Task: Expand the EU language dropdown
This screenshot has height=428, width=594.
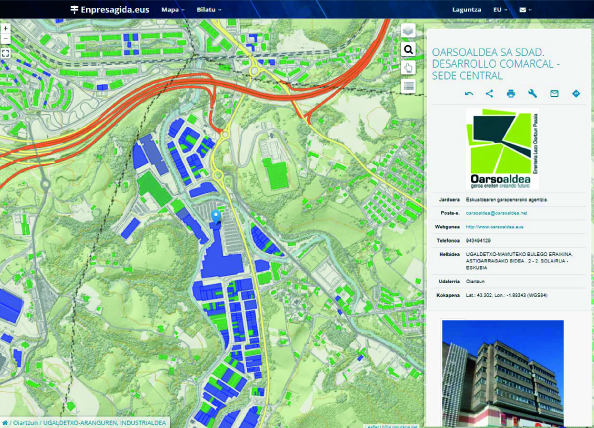Action: tap(500, 10)
